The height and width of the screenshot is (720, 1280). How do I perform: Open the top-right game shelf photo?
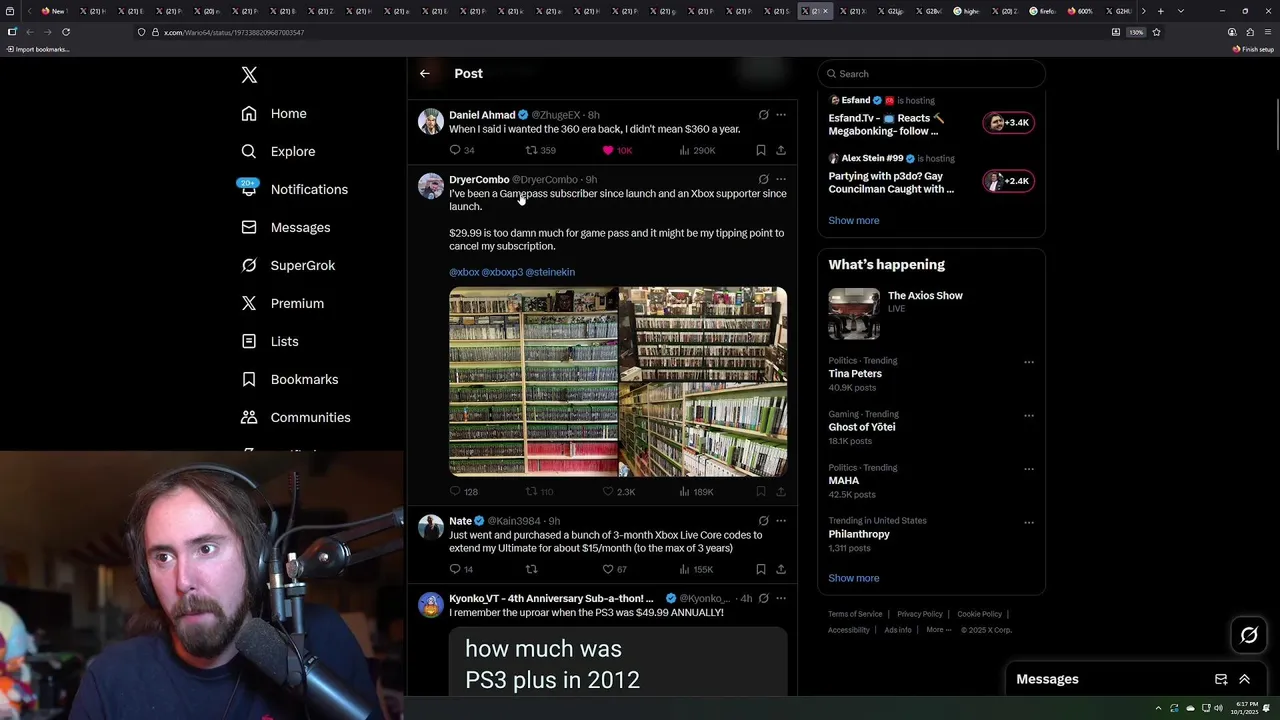point(703,334)
